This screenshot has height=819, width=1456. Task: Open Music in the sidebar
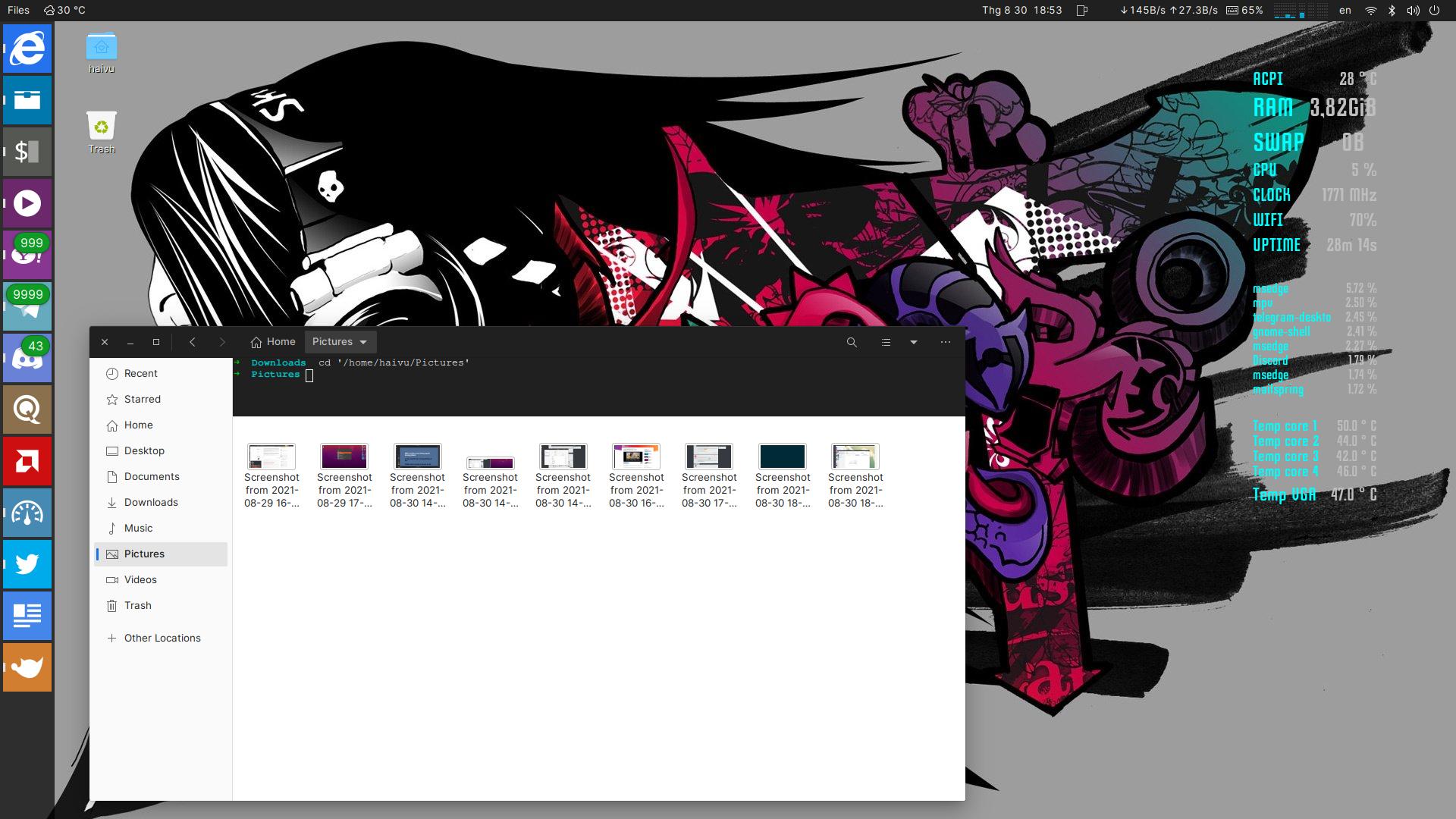click(x=161, y=529)
